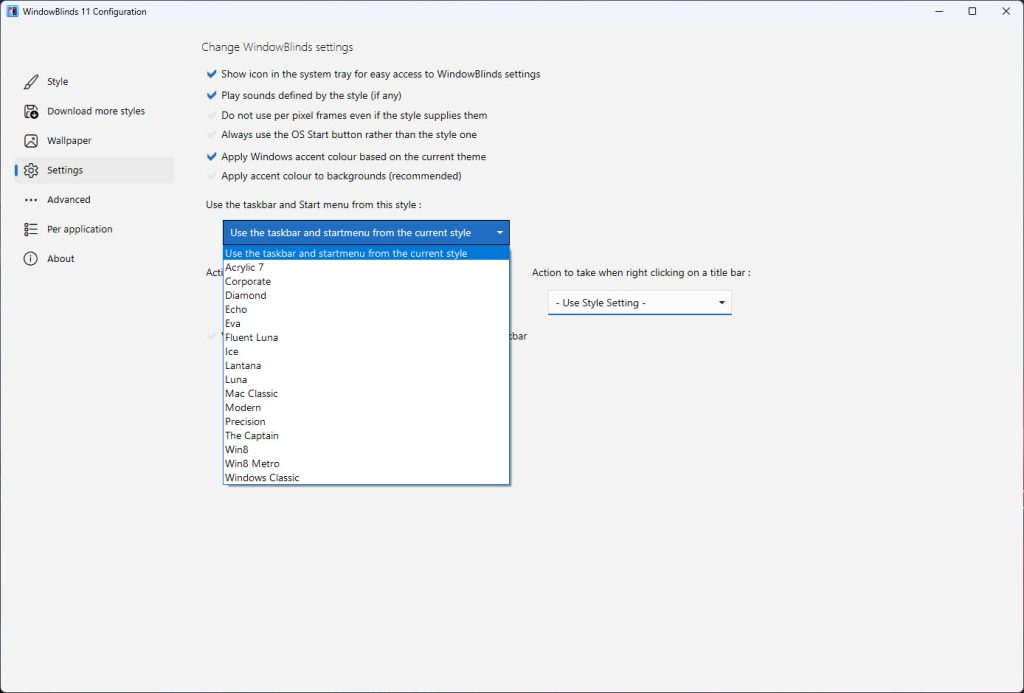Select Ice from the dropdown list
The height and width of the screenshot is (693, 1024).
pos(366,351)
